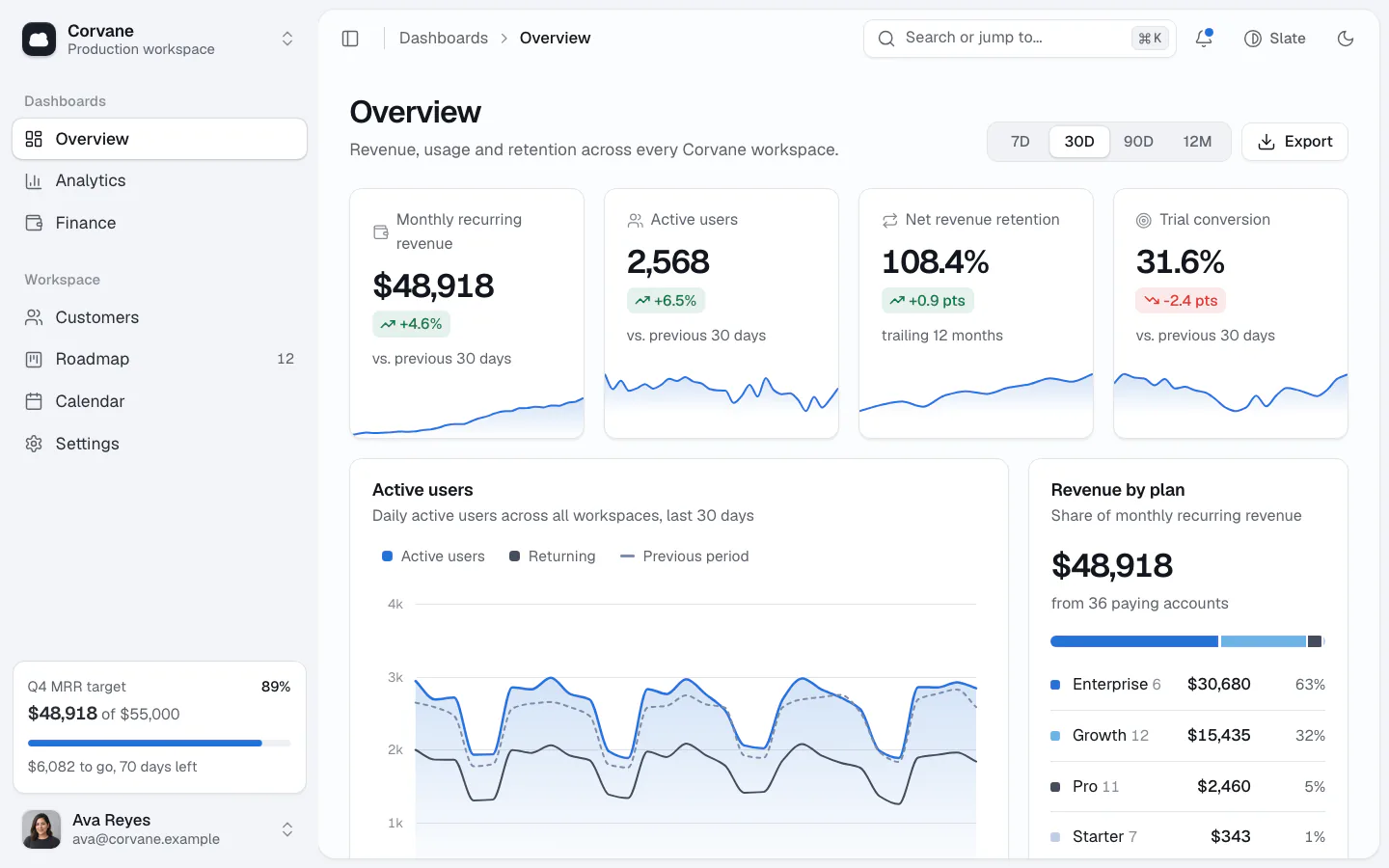Click the Export button
This screenshot has height=868, width=1389.
tap(1294, 142)
